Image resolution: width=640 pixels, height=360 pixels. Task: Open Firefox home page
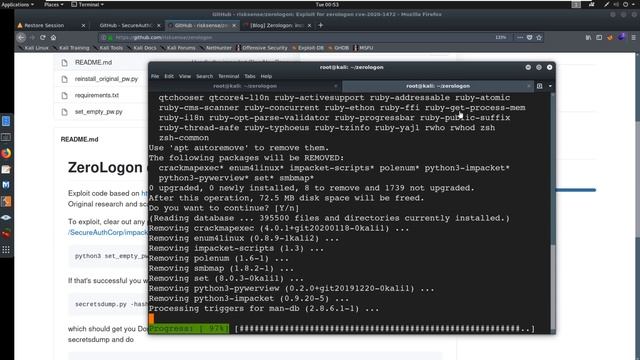coord(53,37)
